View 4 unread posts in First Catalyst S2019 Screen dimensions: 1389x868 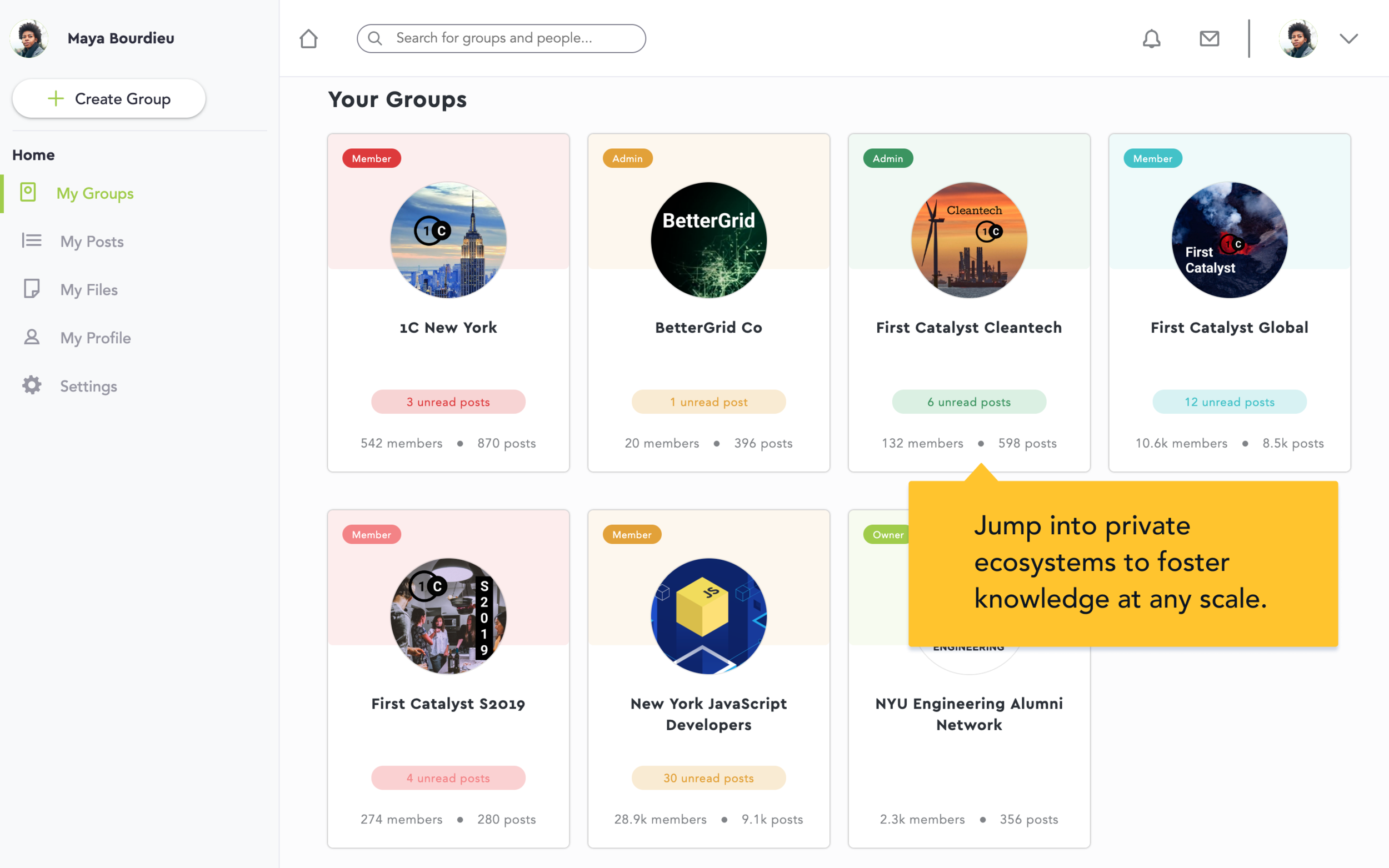(448, 778)
